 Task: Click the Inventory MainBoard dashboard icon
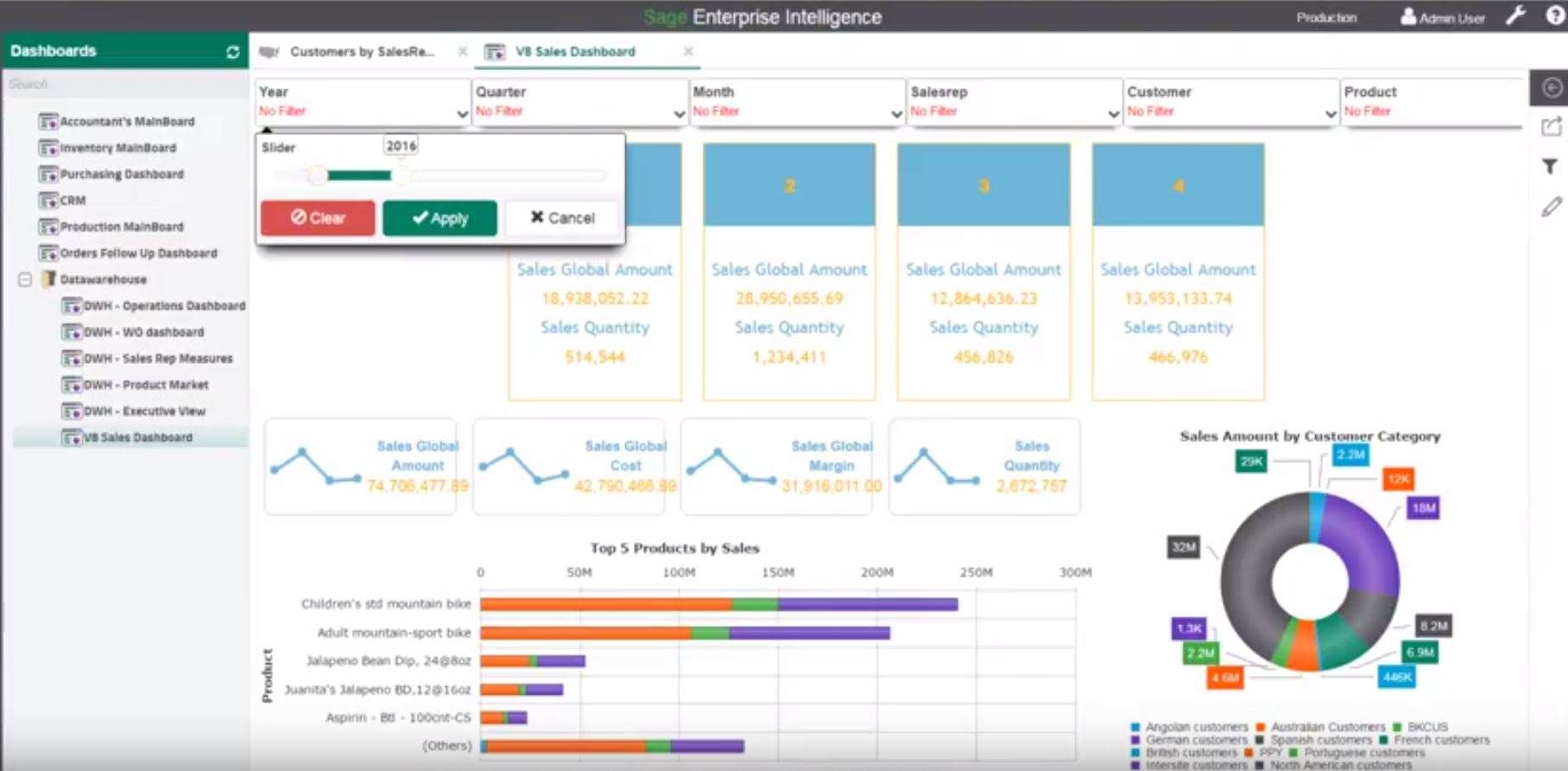pos(48,148)
